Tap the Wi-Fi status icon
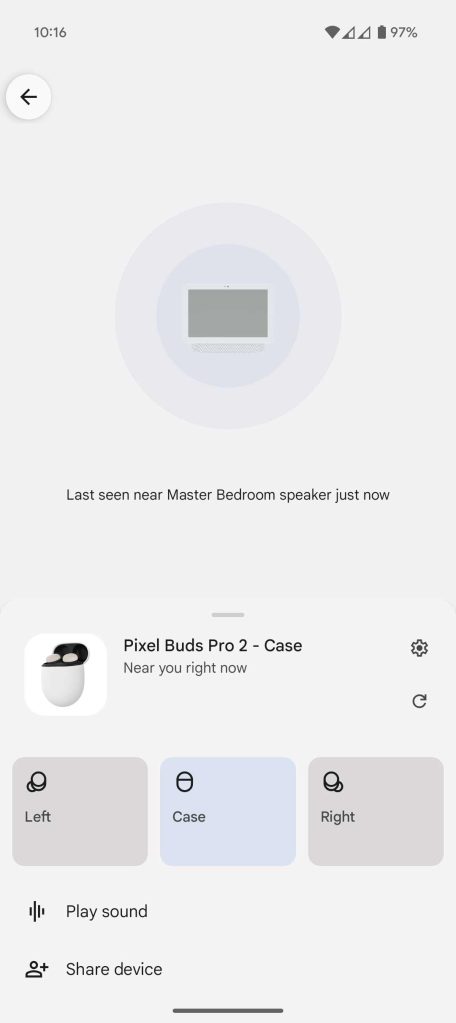This screenshot has width=456, height=1023. (332, 32)
